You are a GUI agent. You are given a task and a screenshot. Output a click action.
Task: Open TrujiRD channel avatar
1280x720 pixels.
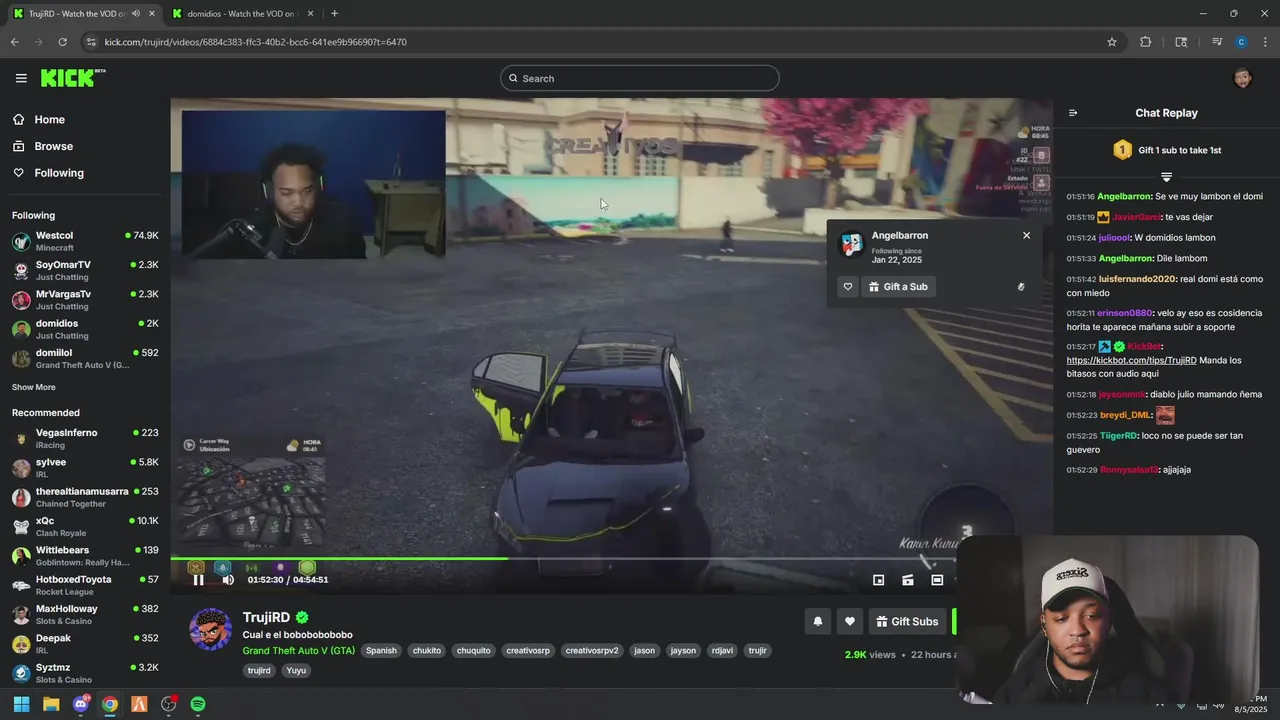tap(210, 629)
